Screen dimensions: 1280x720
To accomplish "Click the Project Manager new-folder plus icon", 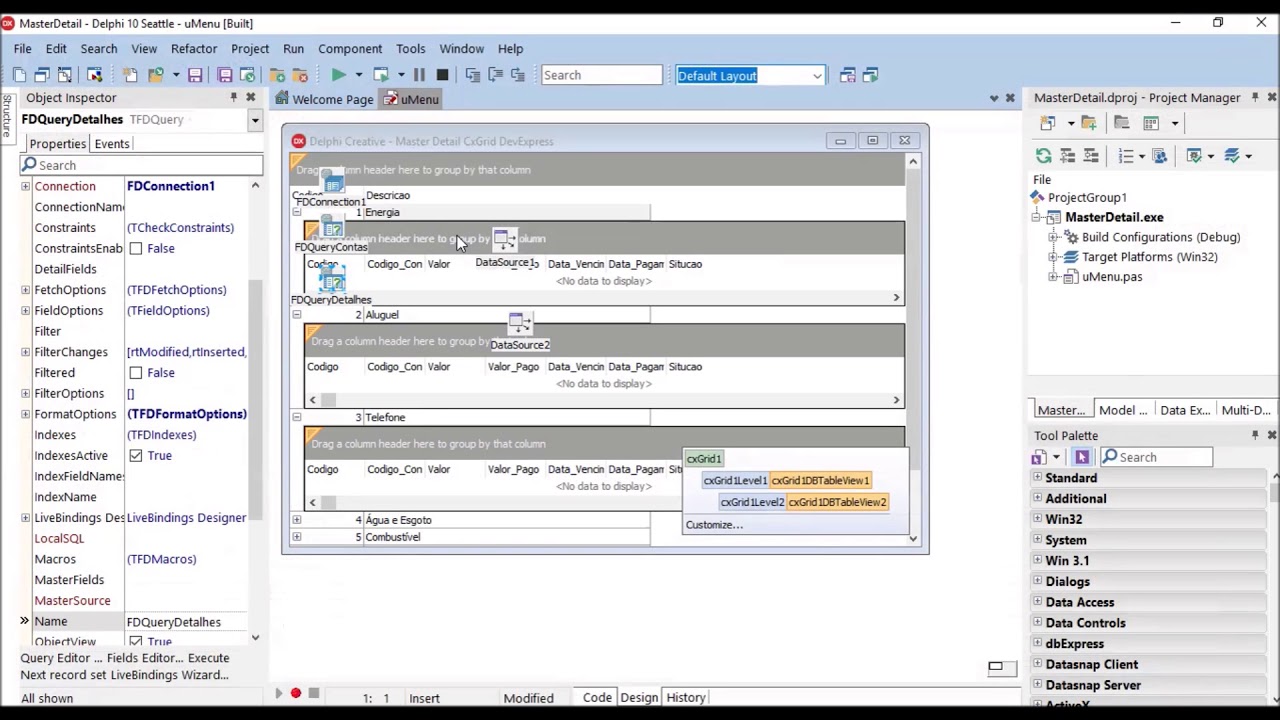I will point(1089,123).
